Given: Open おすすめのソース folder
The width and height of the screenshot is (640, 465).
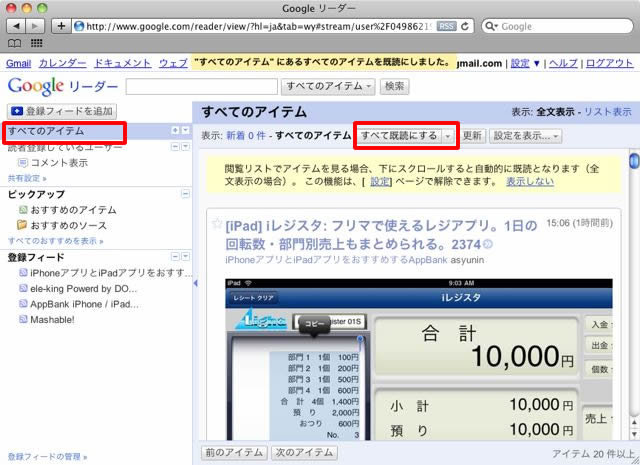Looking at the screenshot, I should [69, 225].
